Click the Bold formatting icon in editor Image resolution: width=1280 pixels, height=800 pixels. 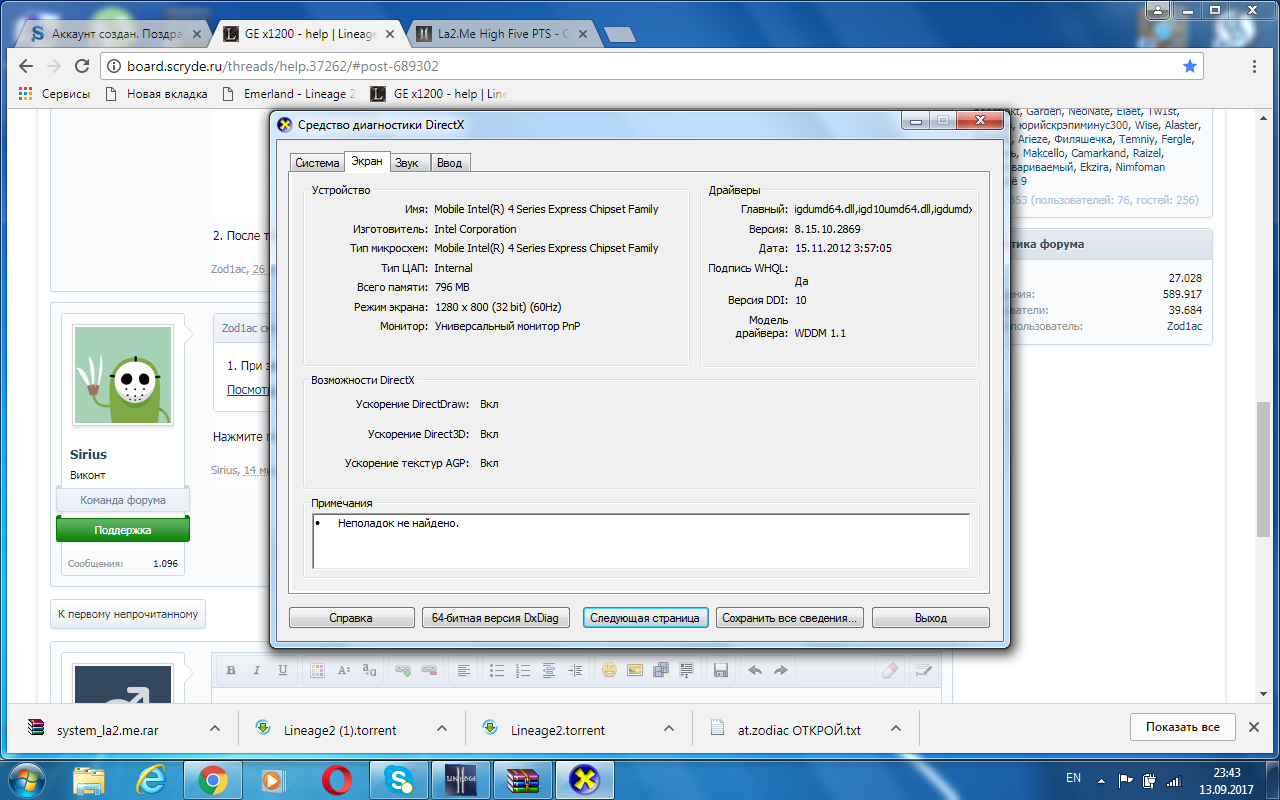pos(231,671)
